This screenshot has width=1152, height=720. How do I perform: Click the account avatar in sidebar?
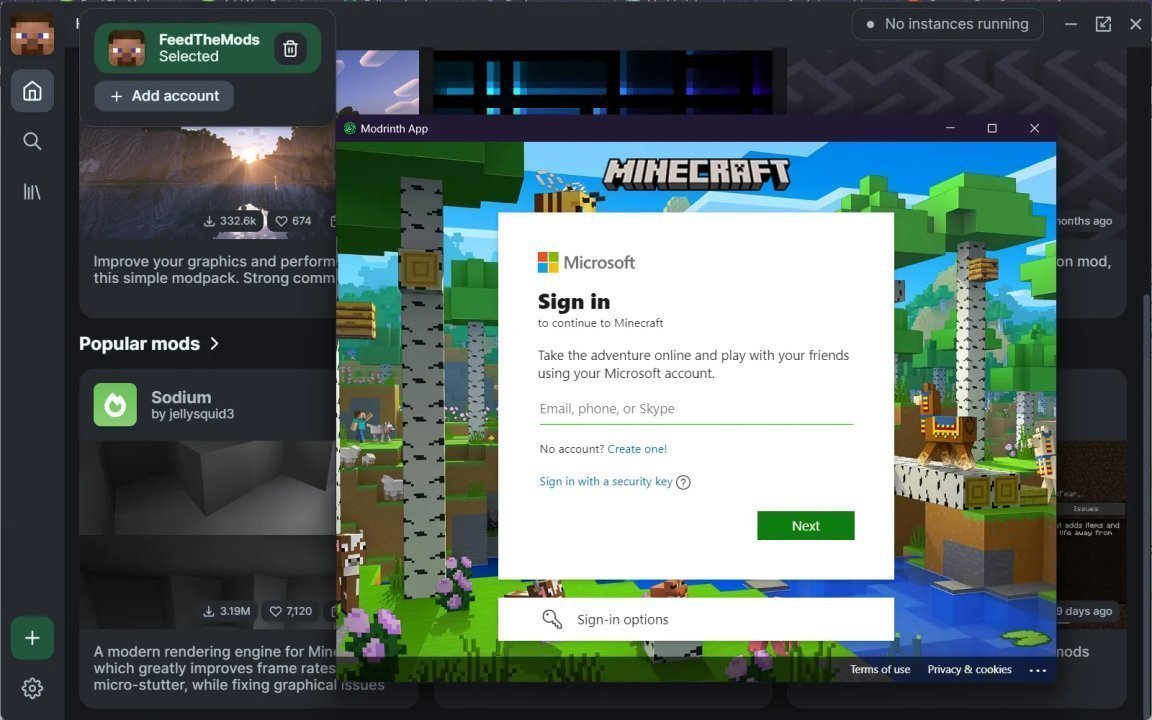[32, 34]
